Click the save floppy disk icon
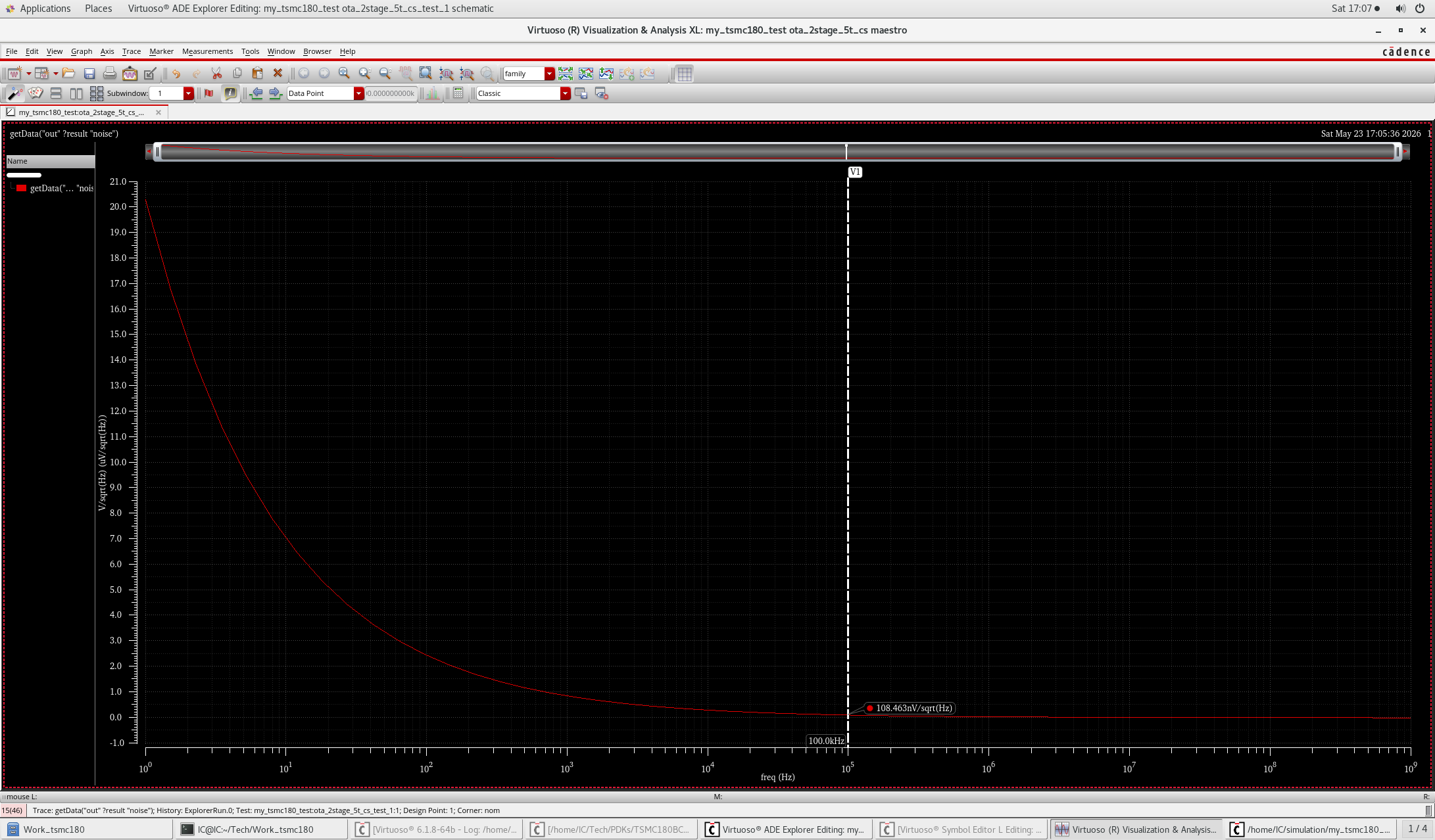The height and width of the screenshot is (840, 1435). (x=89, y=74)
